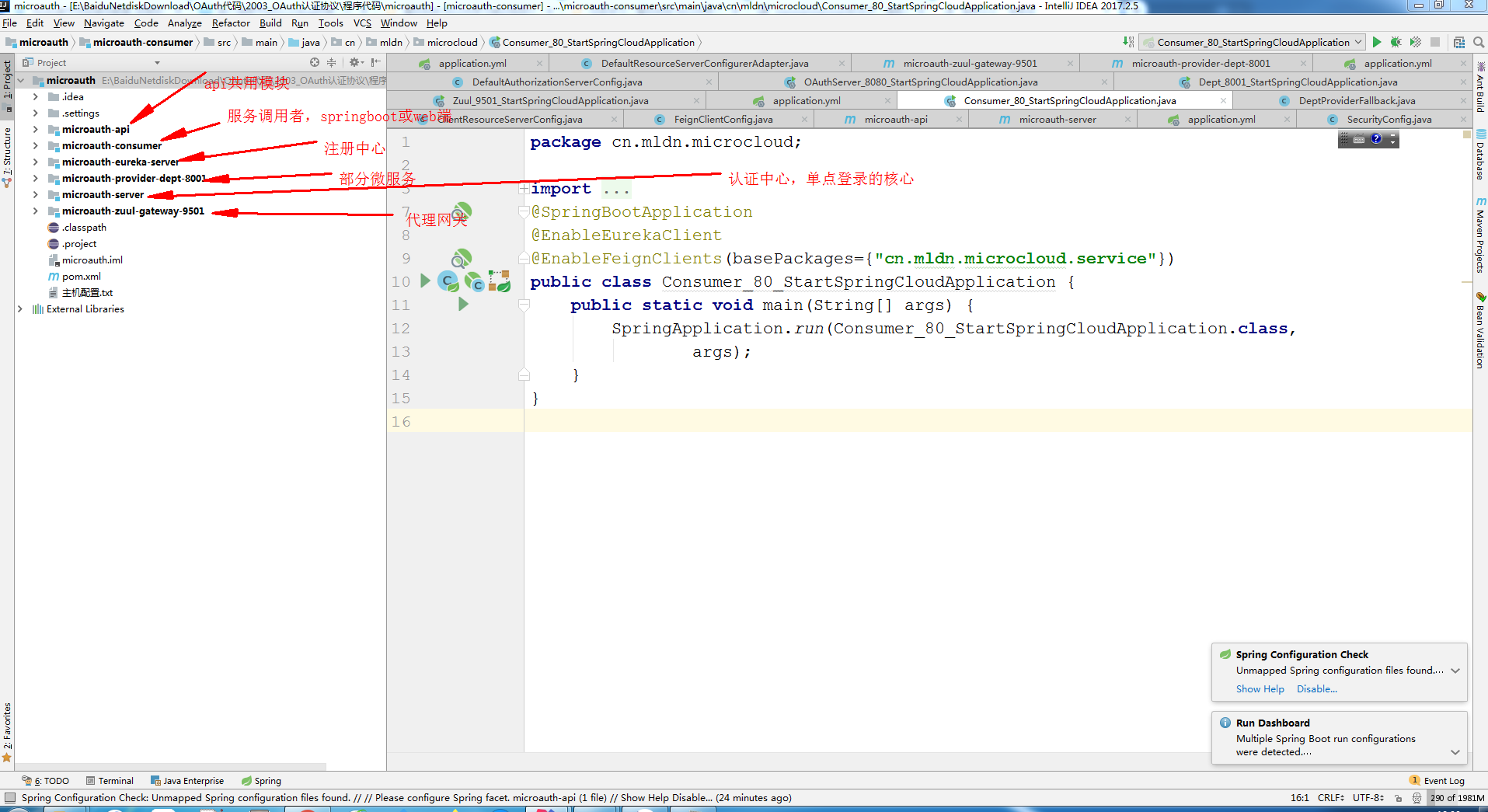This screenshot has height=812, width=1488.
Task: Open the Navigate menu
Action: pos(104,23)
